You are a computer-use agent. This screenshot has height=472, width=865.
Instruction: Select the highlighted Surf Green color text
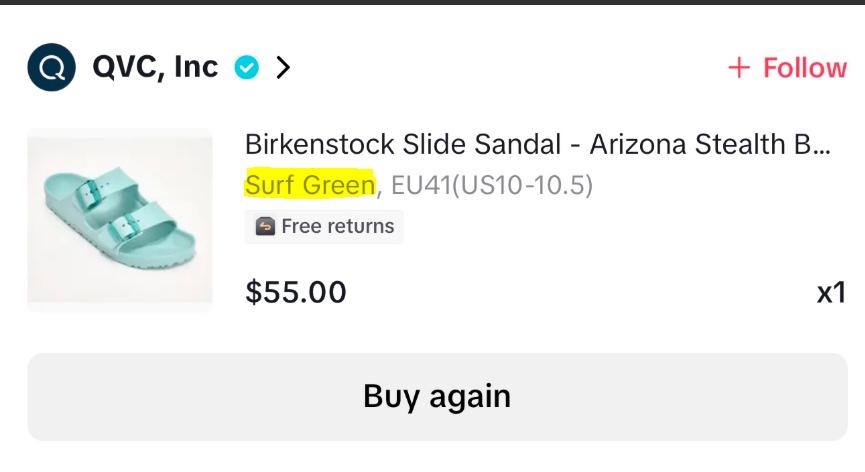pos(310,185)
